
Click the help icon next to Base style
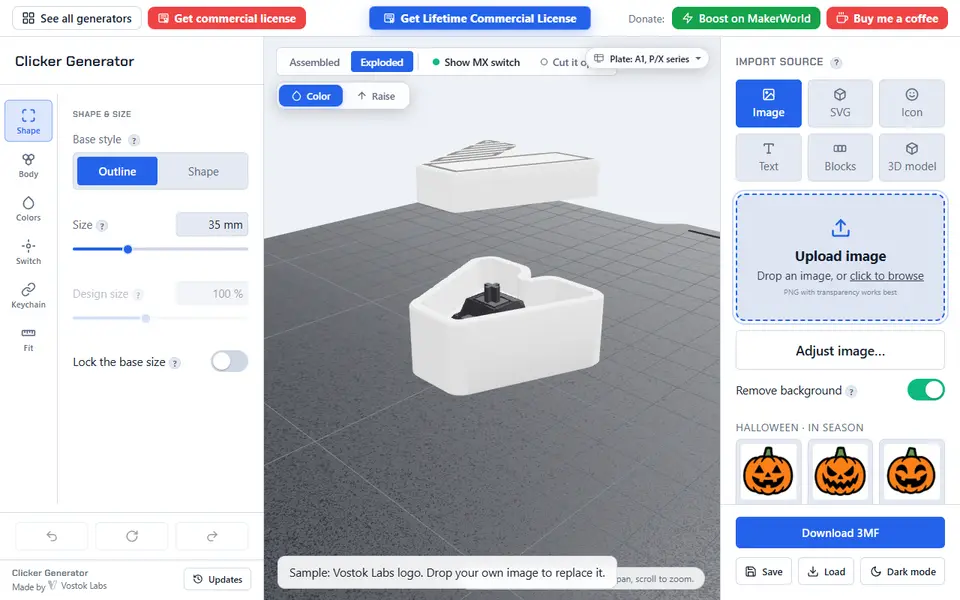(x=134, y=140)
